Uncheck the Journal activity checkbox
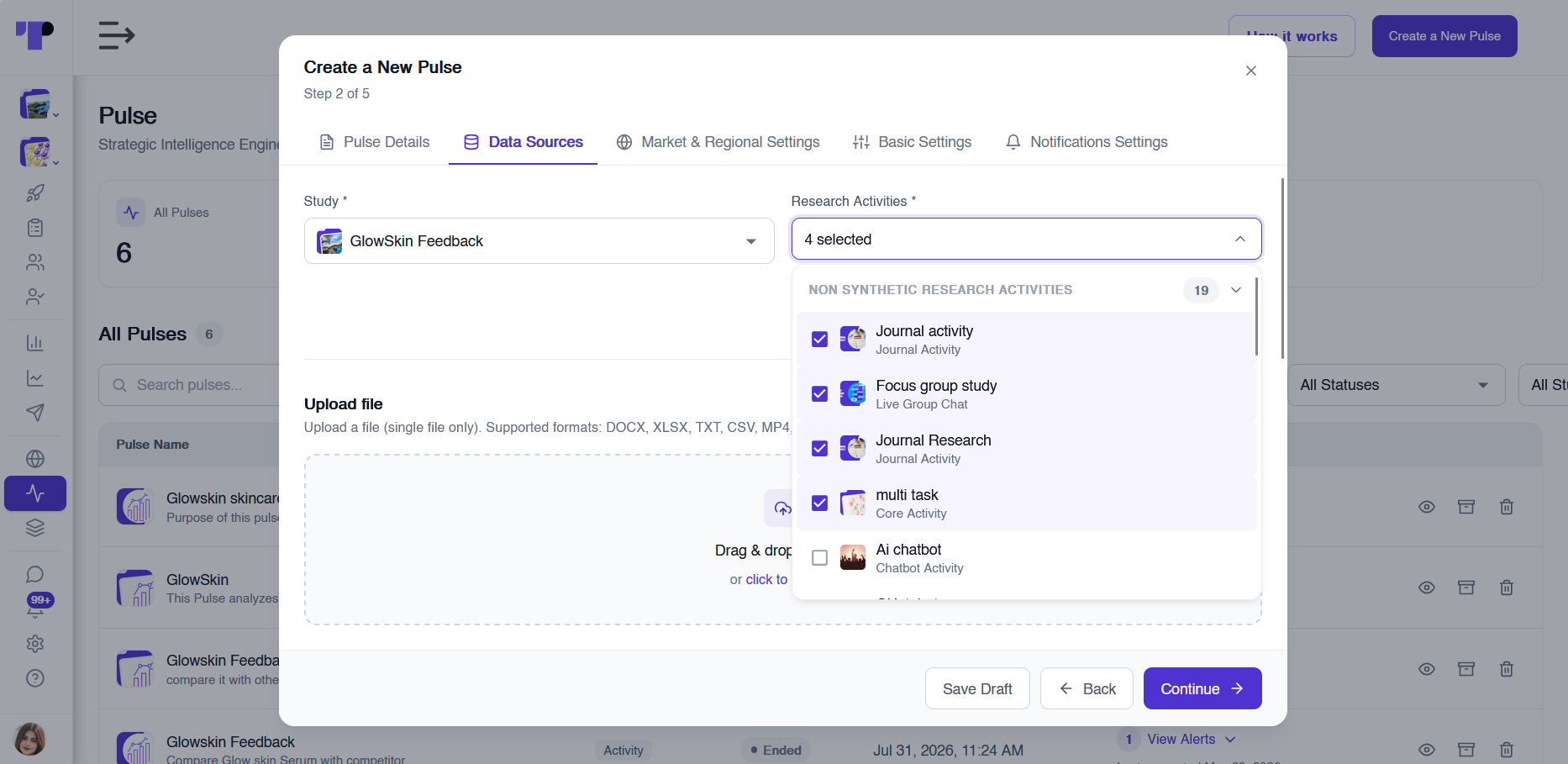This screenshot has height=764, width=1568. (x=820, y=340)
